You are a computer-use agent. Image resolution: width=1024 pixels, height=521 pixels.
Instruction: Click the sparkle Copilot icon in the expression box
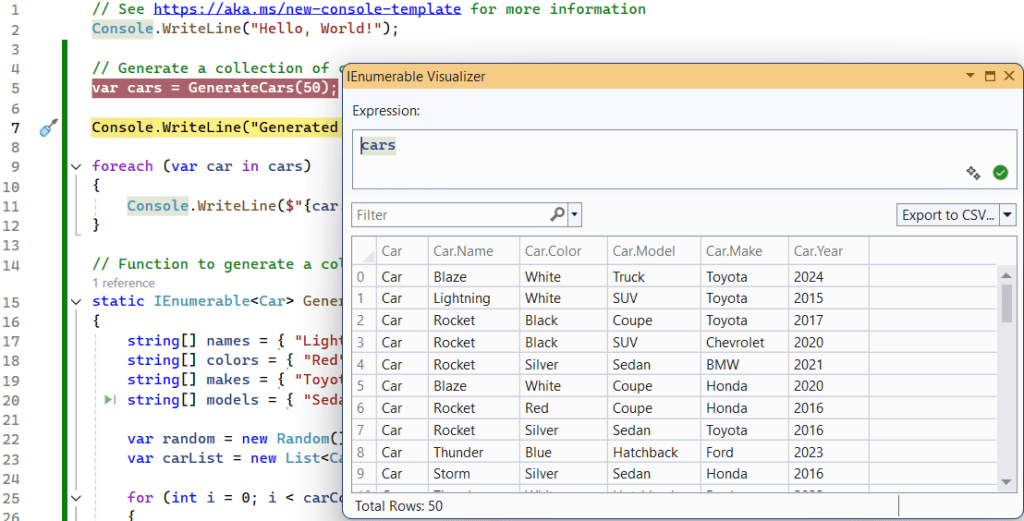click(x=973, y=173)
